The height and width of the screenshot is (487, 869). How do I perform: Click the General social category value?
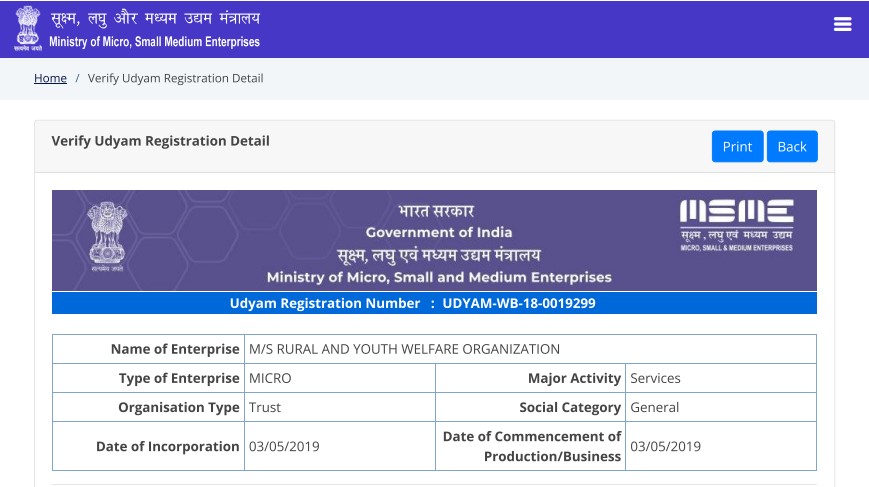pyautogui.click(x=654, y=407)
